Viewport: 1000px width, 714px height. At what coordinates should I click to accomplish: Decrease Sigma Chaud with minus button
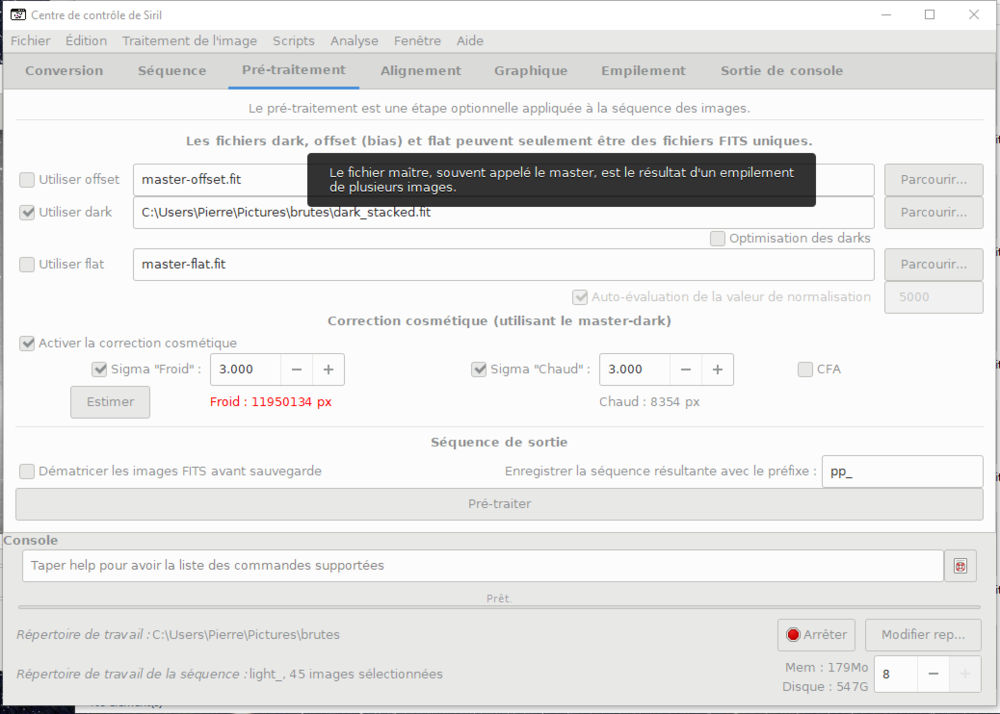coord(686,369)
